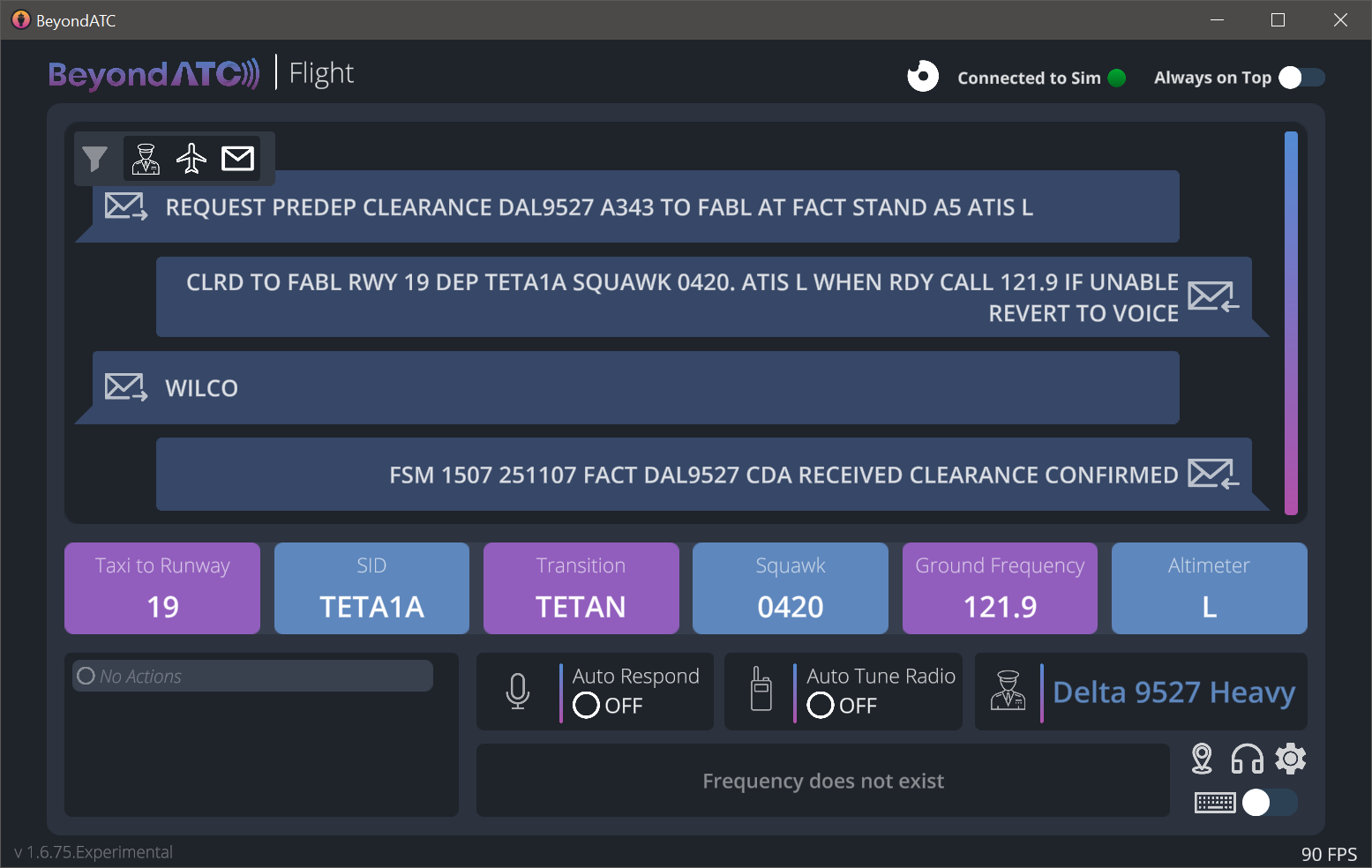Click the Ground Frequency 121.9 tile
Viewport: 1372px width, 868px height.
point(1000,588)
